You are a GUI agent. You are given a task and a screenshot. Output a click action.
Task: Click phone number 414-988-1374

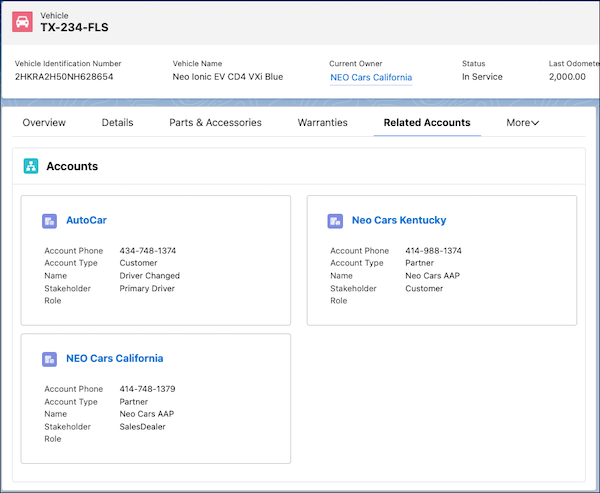pyautogui.click(x=434, y=251)
